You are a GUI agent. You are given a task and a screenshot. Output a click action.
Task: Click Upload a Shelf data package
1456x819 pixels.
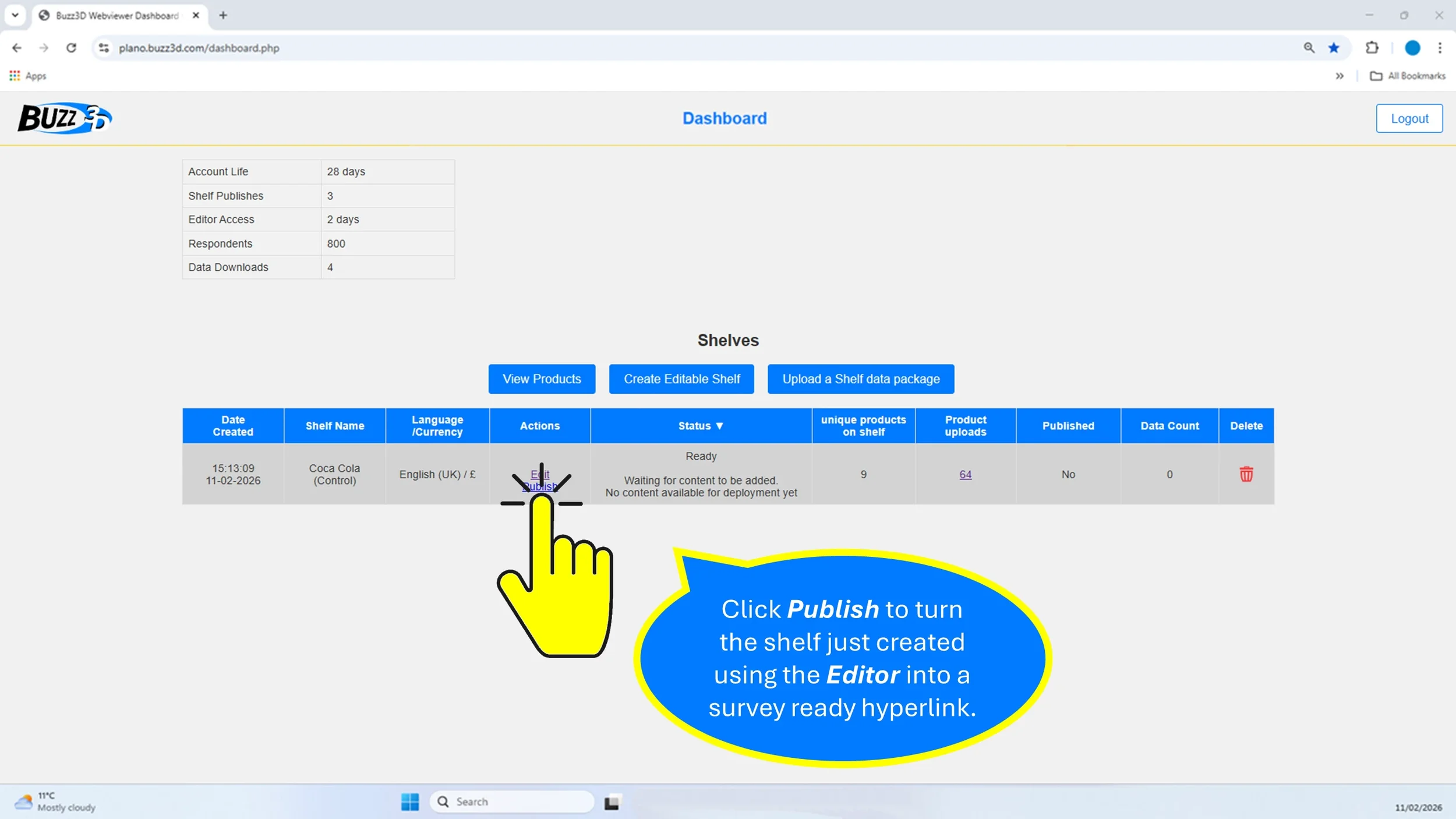pyautogui.click(x=860, y=379)
